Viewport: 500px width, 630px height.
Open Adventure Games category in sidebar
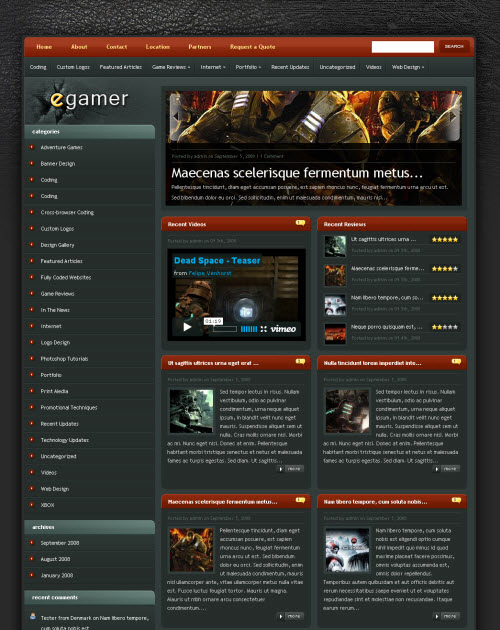(61, 147)
